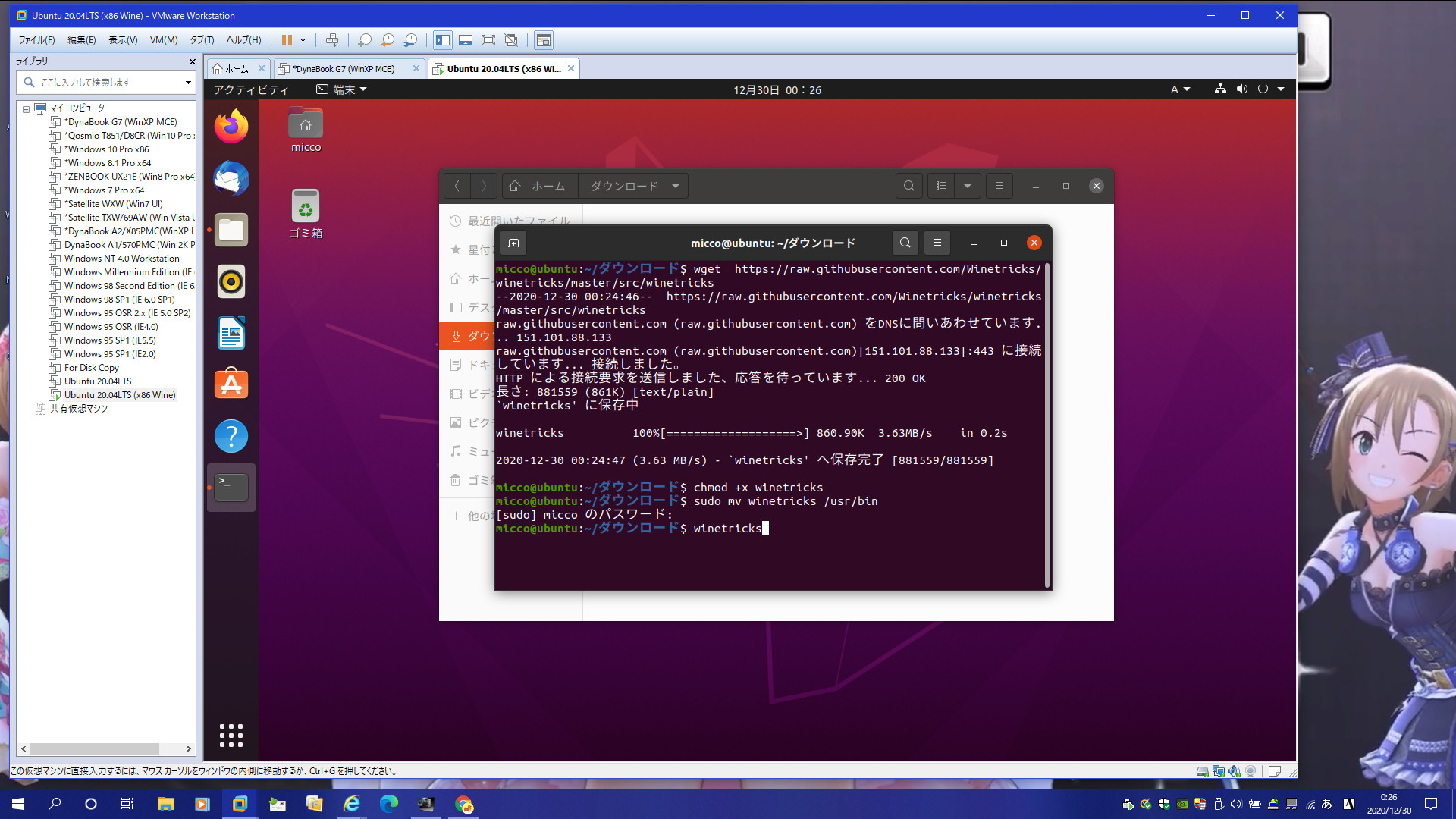Image resolution: width=1456 pixels, height=819 pixels.
Task: Launch Thunderbird from the Ubuntu dock
Action: point(231,178)
